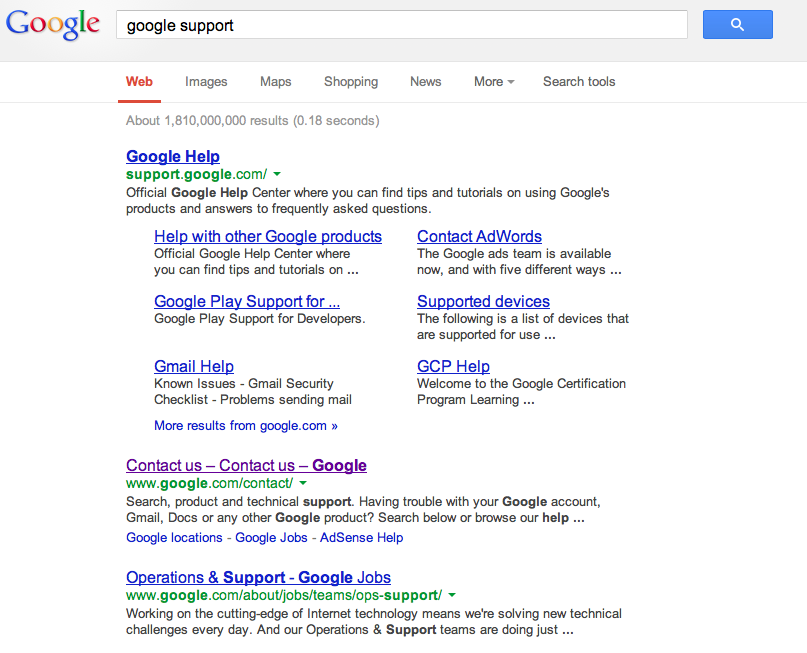Open the Google locations link
This screenshot has height=653, width=807.
(174, 537)
